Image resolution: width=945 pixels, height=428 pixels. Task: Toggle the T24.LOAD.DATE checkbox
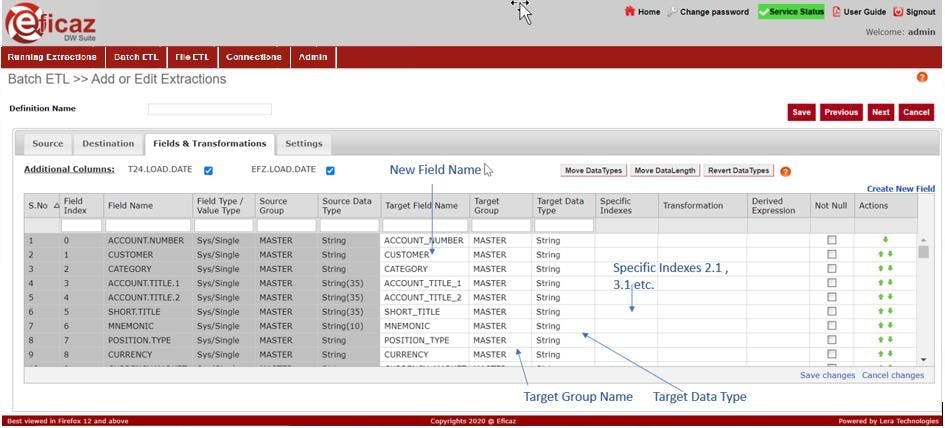[x=208, y=171]
